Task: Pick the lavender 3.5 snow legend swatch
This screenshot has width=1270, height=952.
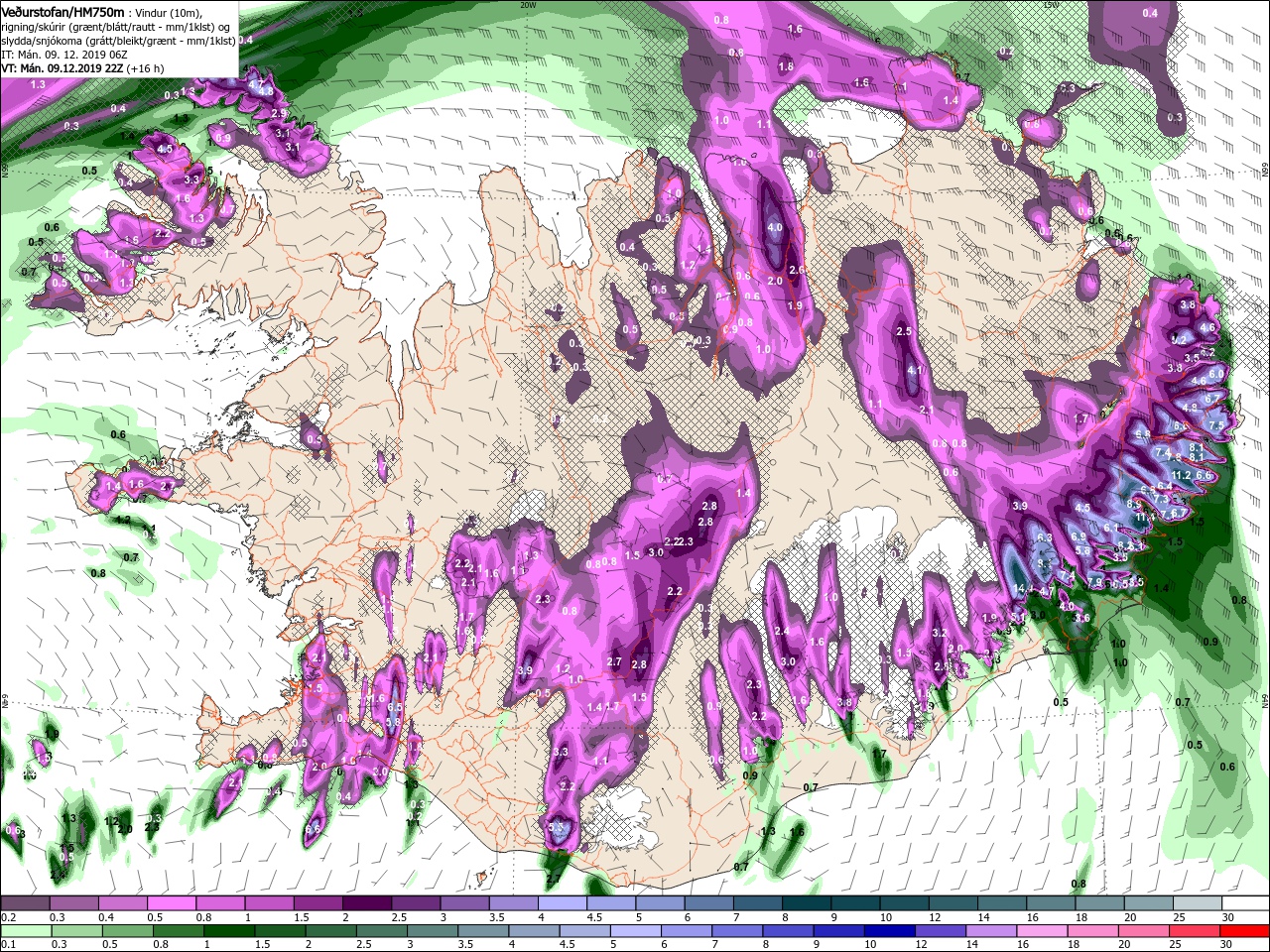Action: click(x=512, y=903)
